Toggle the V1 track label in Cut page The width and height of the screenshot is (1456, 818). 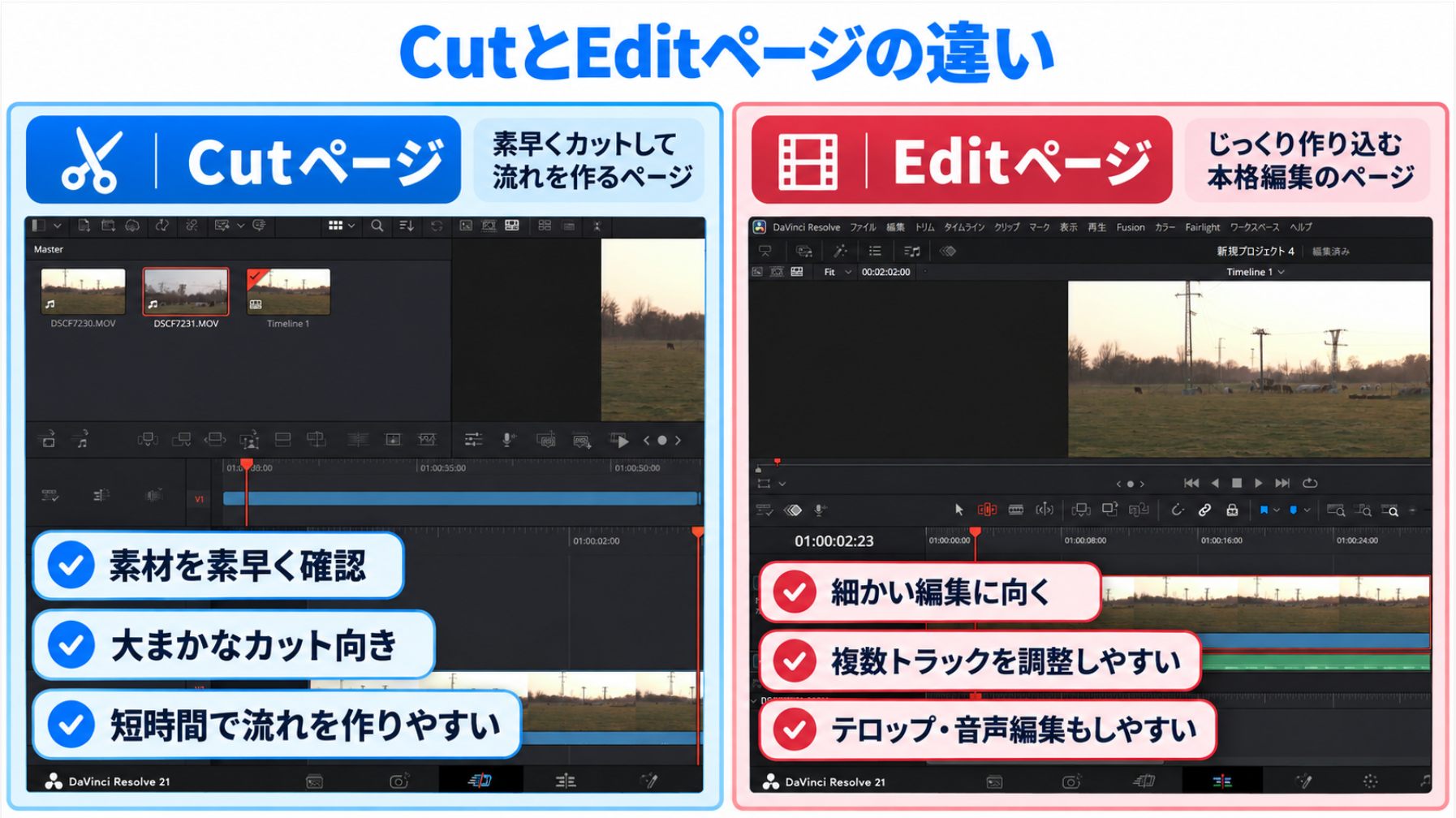tap(199, 499)
